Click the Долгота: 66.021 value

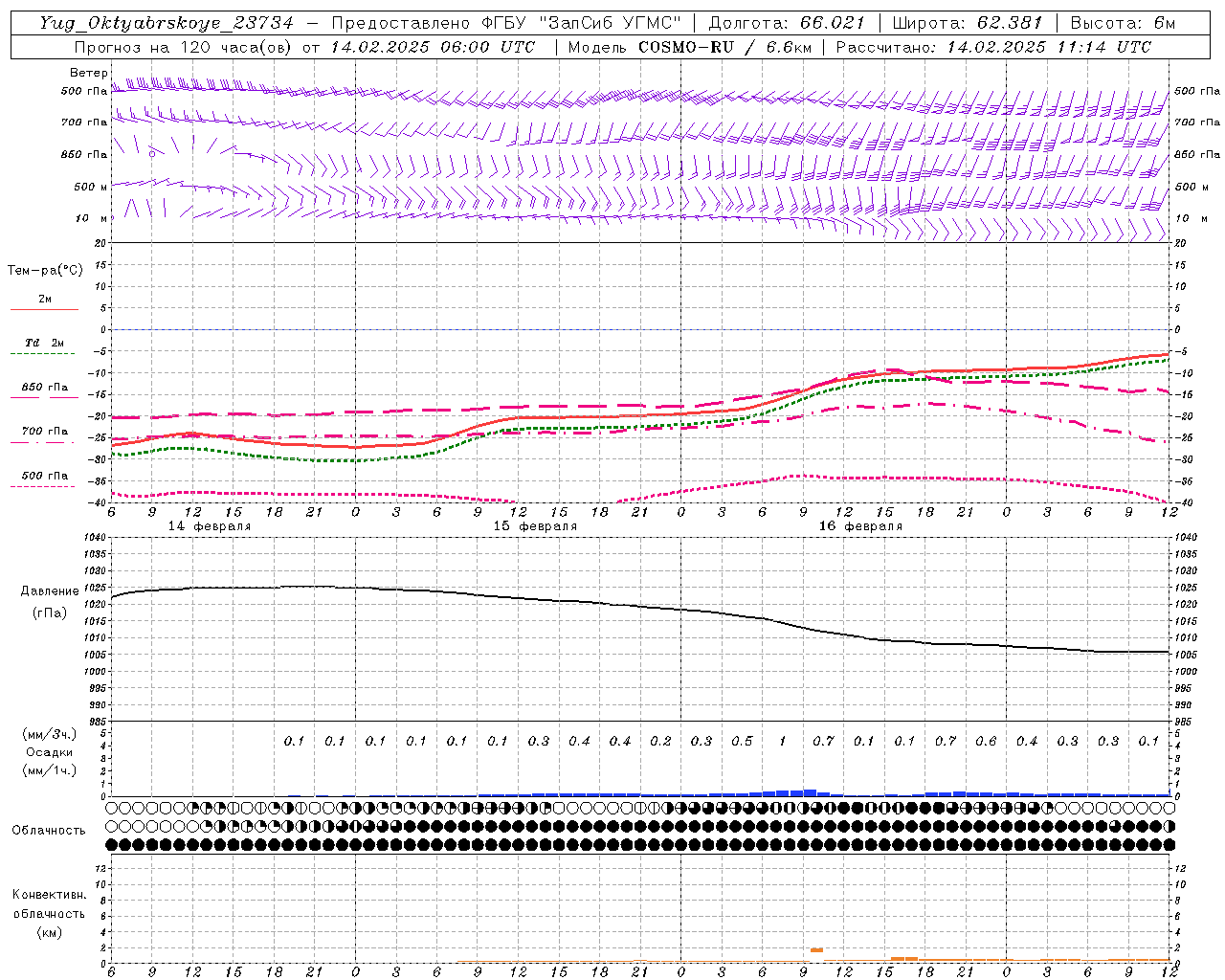tap(787, 24)
